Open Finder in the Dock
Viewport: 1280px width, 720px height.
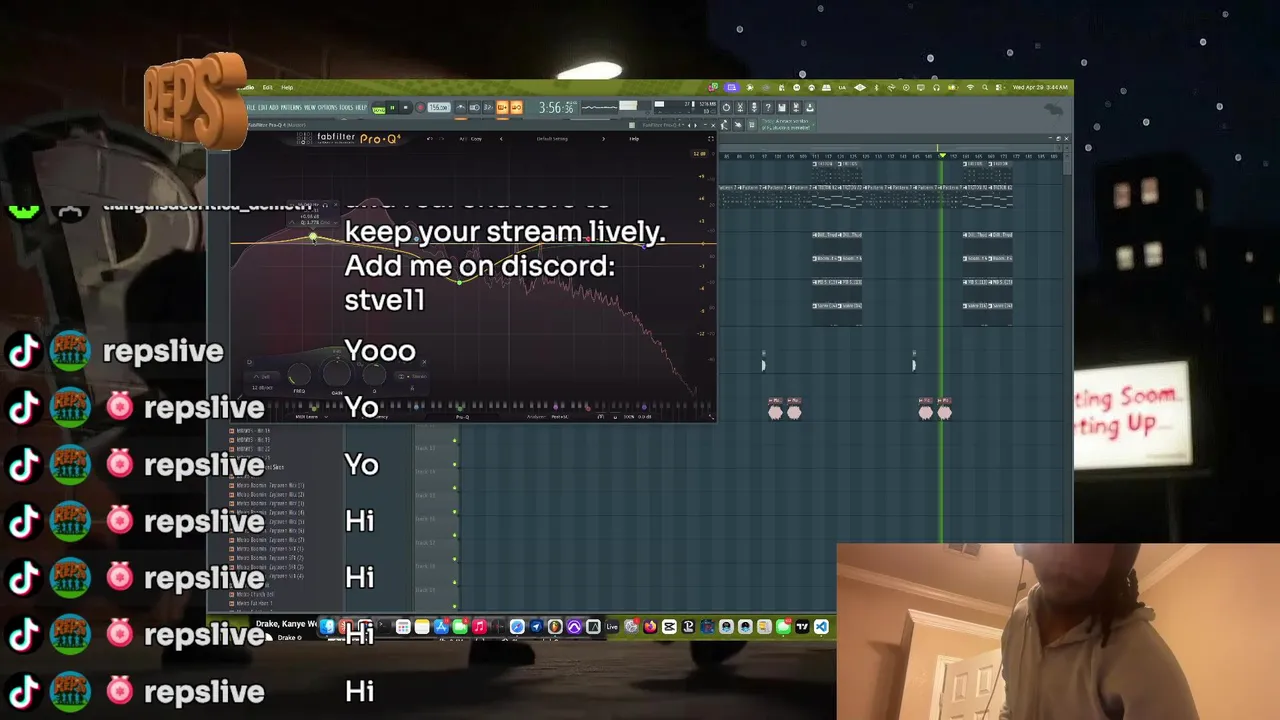(x=327, y=627)
